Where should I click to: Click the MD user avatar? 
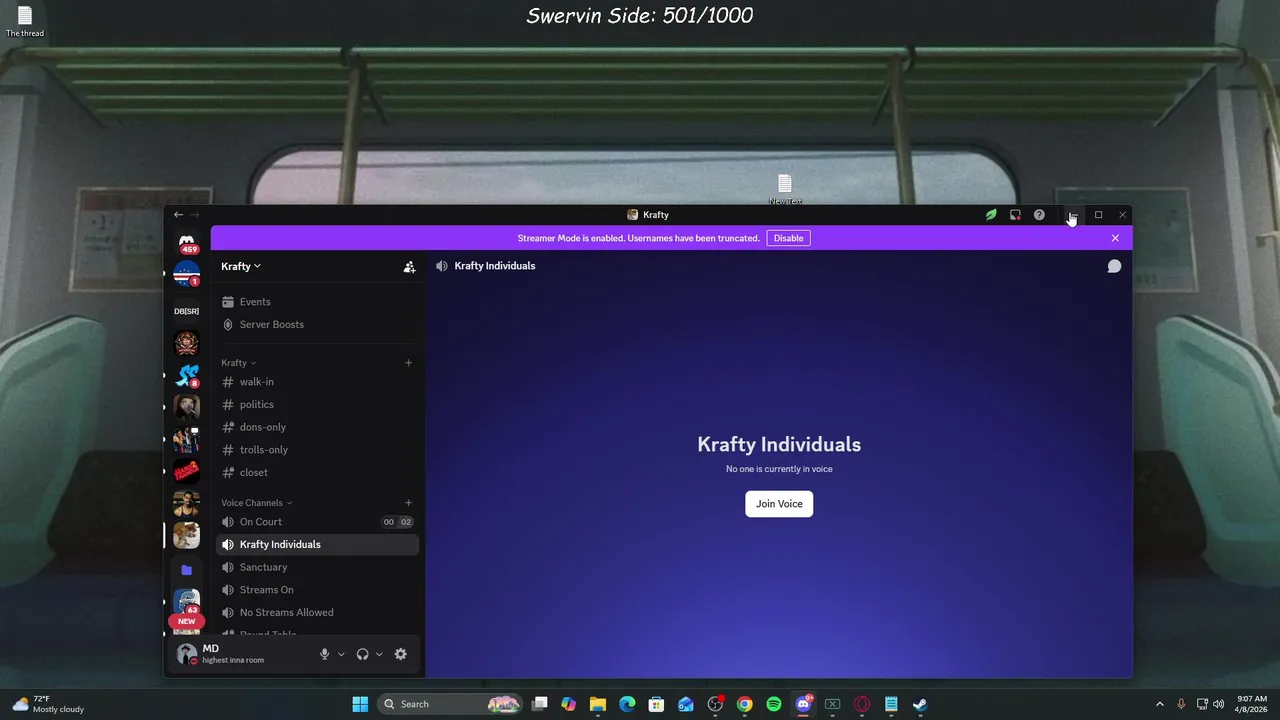coord(187,654)
